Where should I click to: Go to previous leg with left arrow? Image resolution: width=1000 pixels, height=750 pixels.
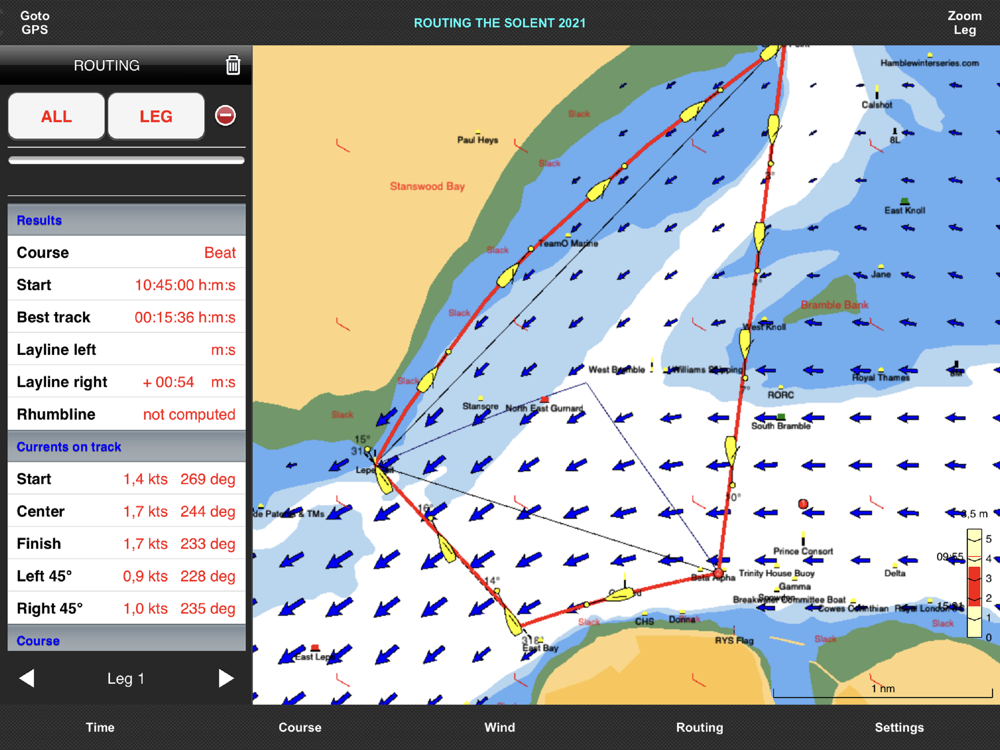tap(27, 678)
